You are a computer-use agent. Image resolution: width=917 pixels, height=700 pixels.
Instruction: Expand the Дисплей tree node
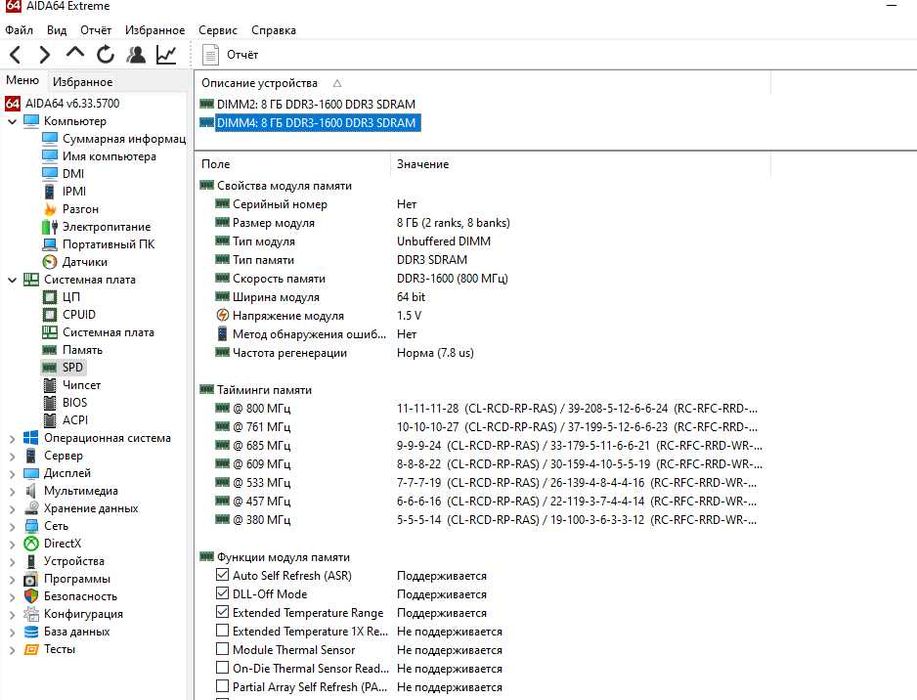click(12, 474)
